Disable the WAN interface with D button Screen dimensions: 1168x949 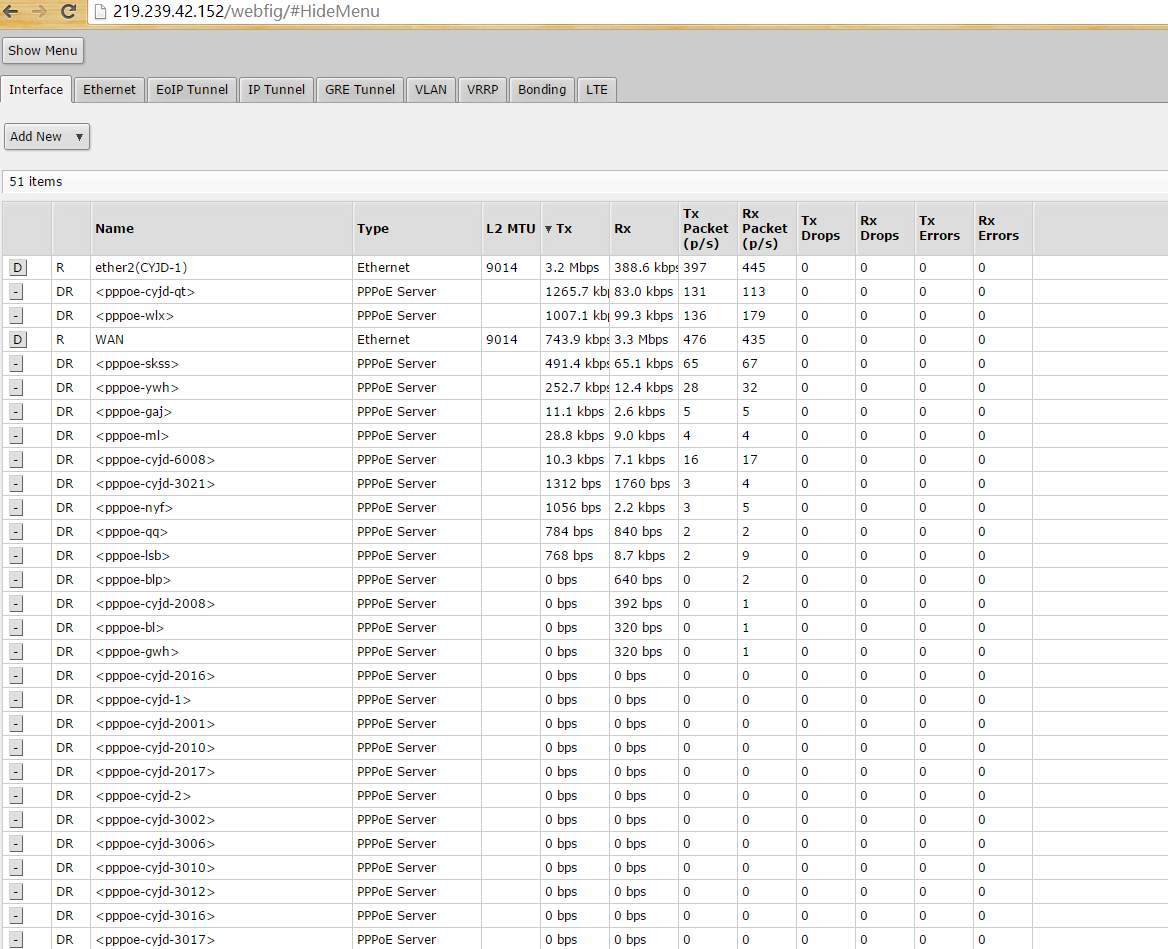point(17,340)
